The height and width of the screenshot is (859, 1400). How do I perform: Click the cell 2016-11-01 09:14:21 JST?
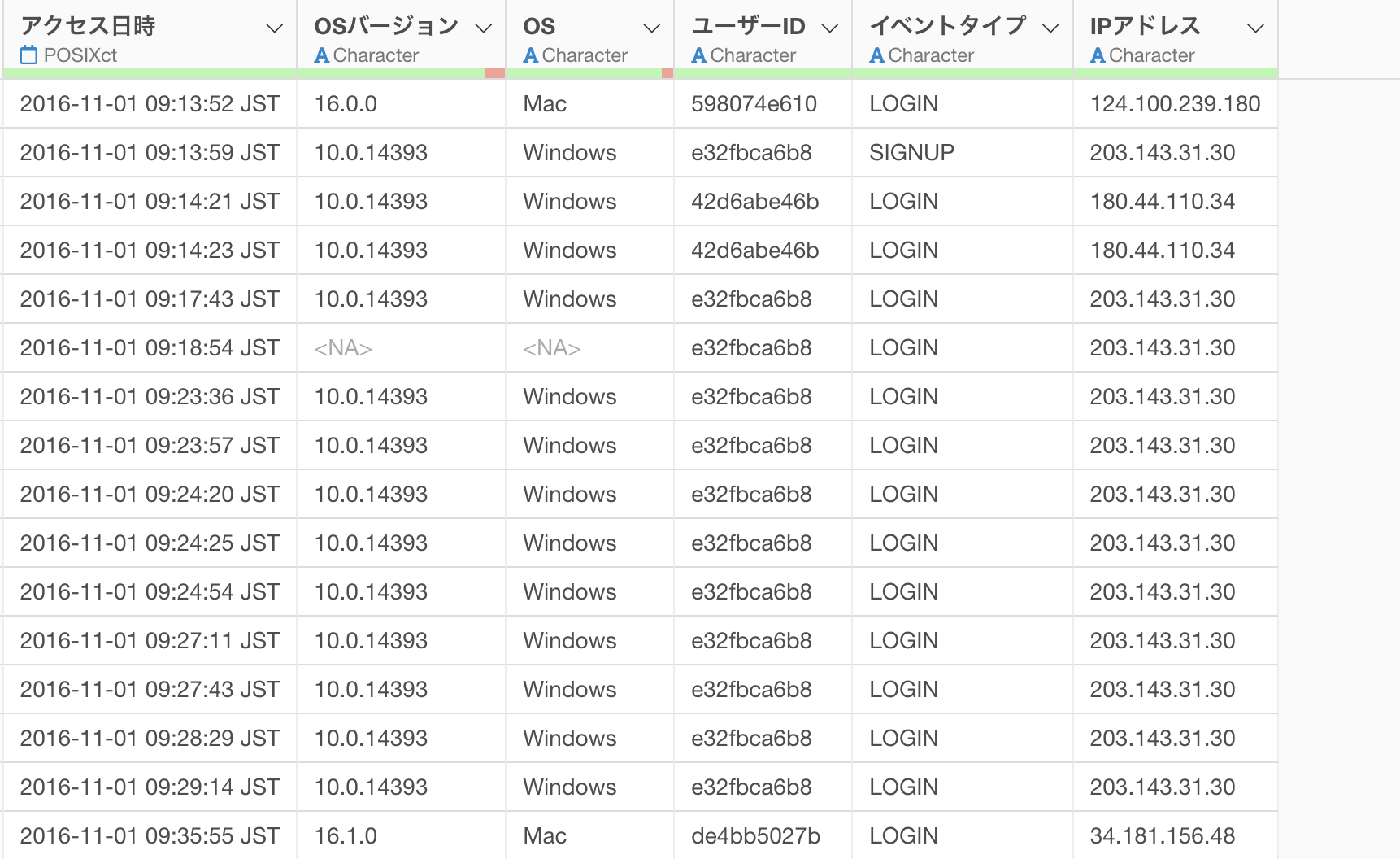[150, 201]
